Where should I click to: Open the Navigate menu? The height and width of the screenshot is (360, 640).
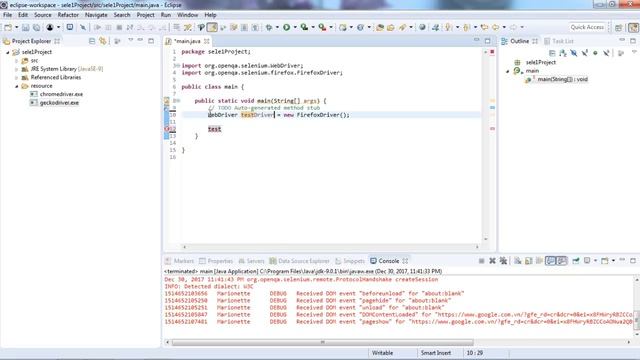coord(96,15)
